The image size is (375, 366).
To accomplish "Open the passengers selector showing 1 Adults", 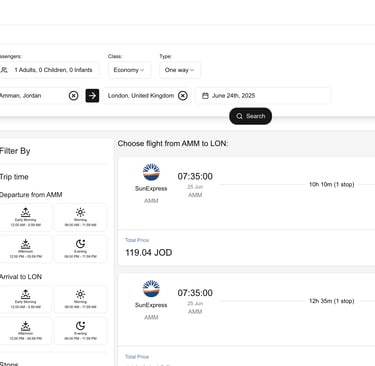I will click(x=49, y=70).
